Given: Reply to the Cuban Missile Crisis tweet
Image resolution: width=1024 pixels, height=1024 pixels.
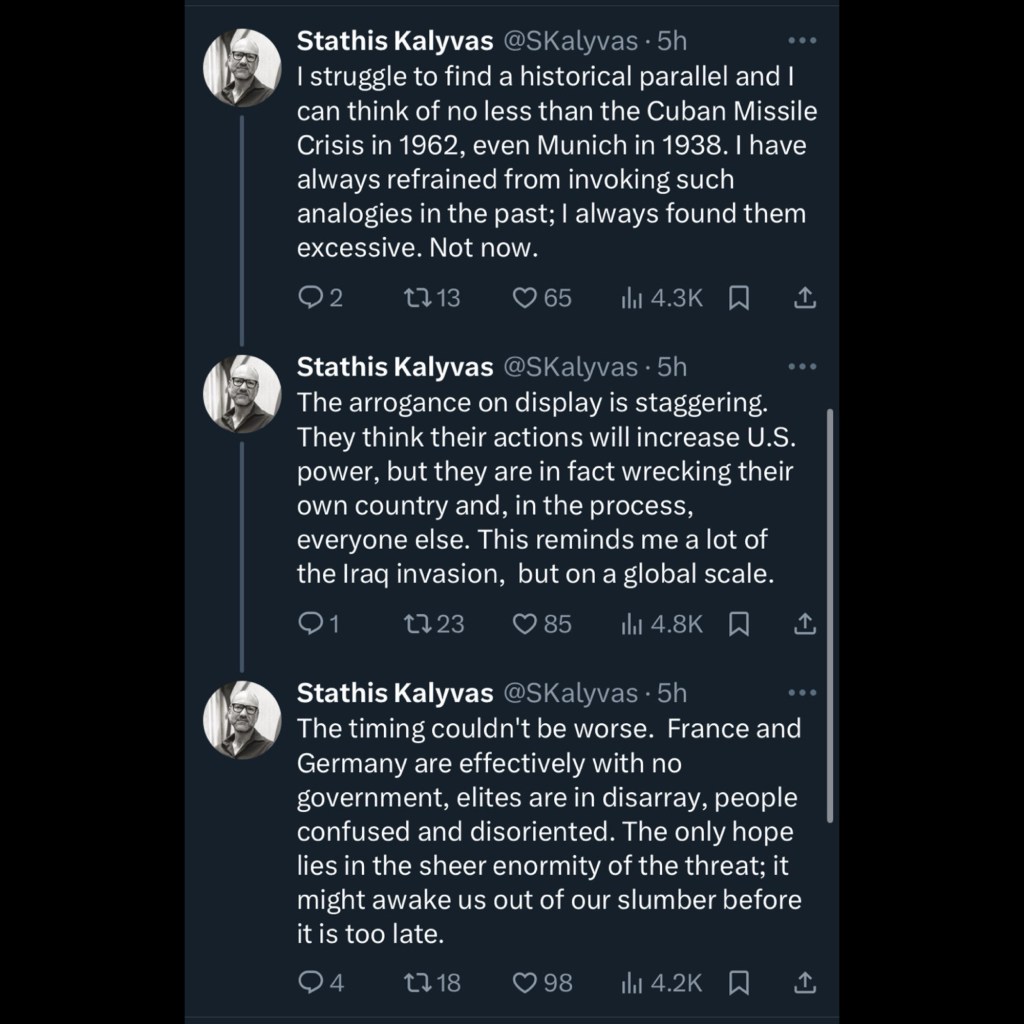Looking at the screenshot, I should coord(311,298).
